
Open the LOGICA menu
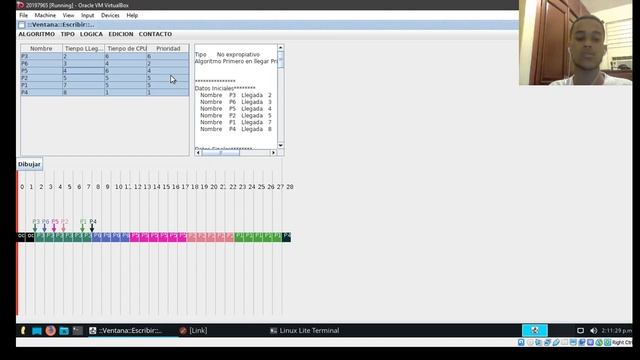coord(91,34)
